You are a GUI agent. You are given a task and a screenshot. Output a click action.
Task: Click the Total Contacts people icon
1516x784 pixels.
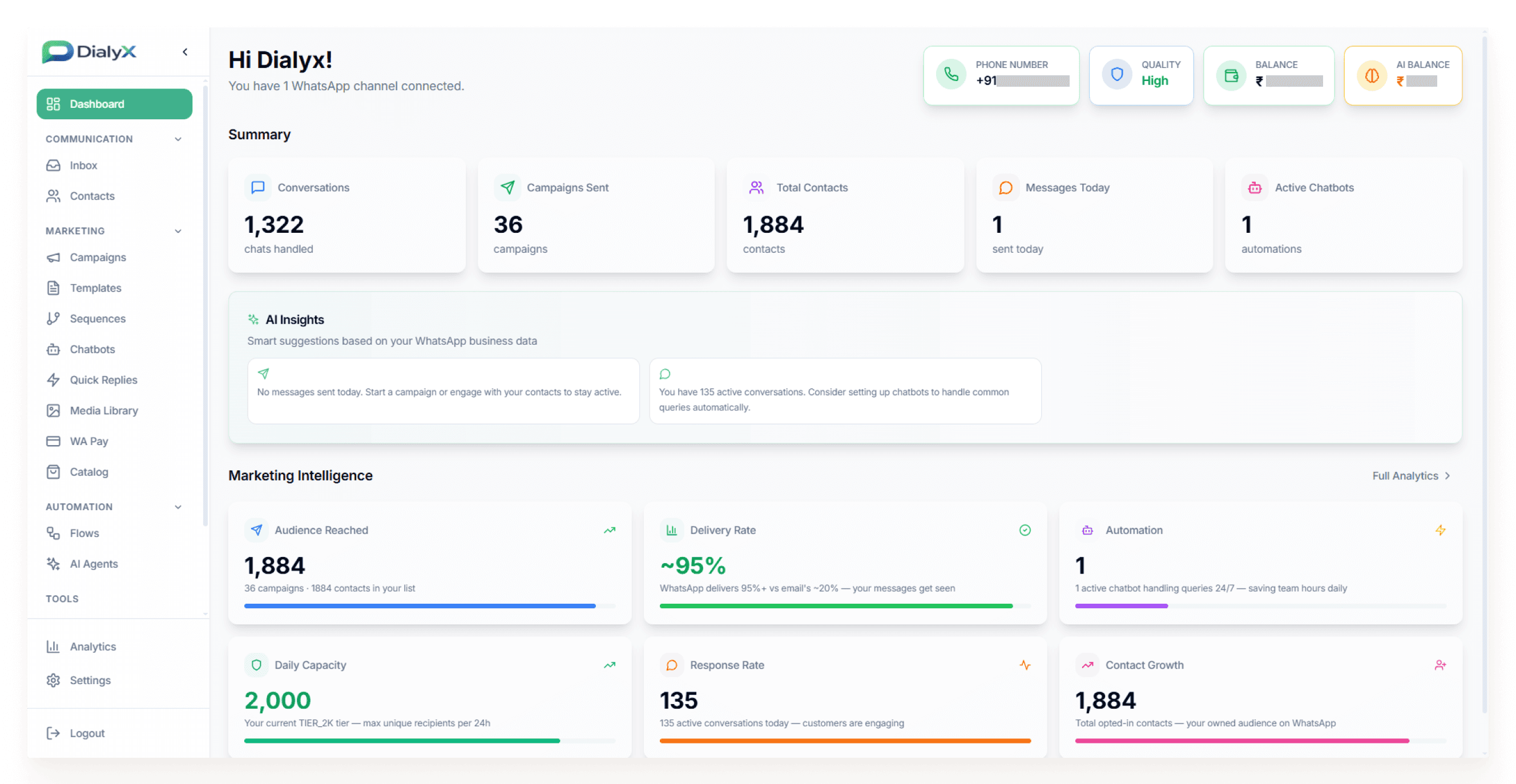pyautogui.click(x=756, y=188)
